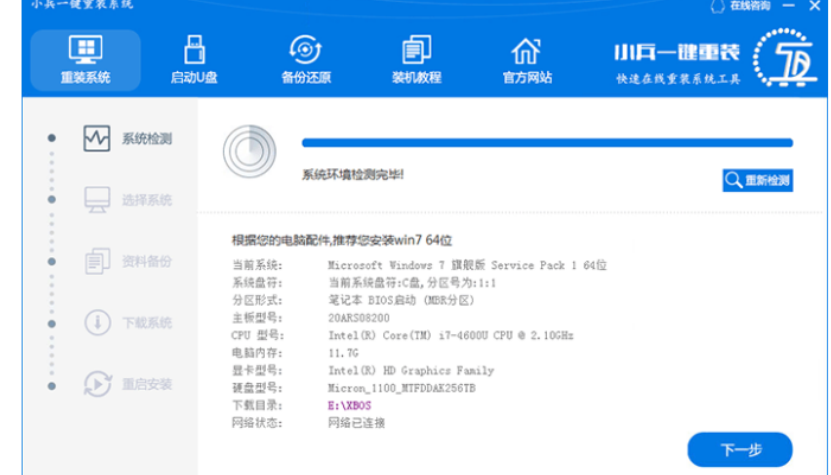
Task: Click the 下一步 button
Action: coord(740,450)
